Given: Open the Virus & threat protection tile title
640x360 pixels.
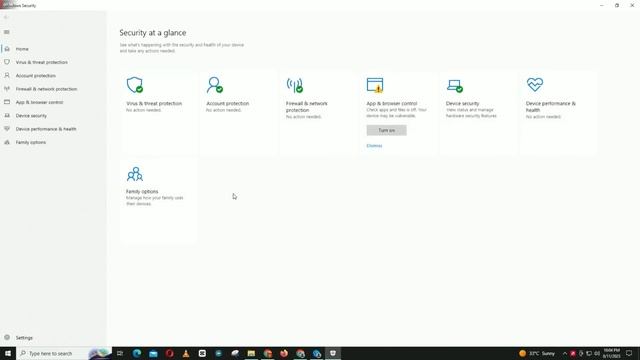Looking at the screenshot, I should click(154, 104).
